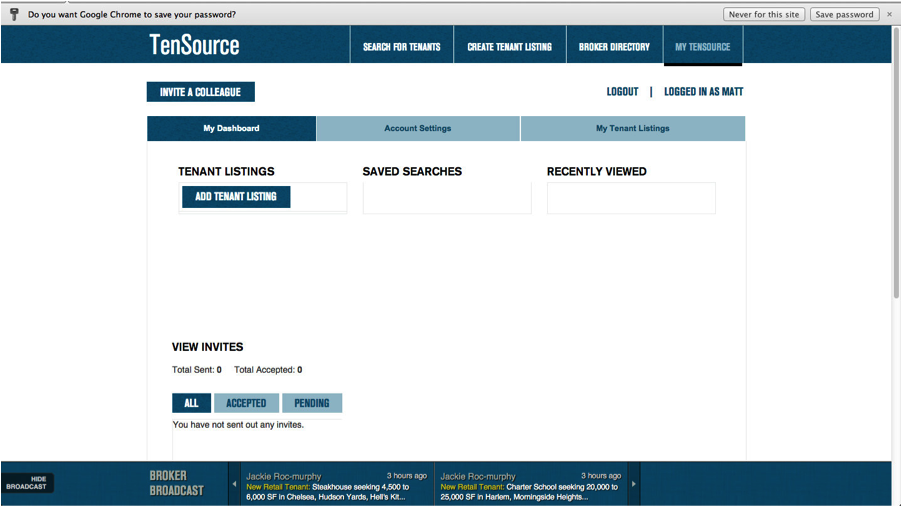902x507 pixels.
Task: Click the Save password button
Action: (x=844, y=14)
